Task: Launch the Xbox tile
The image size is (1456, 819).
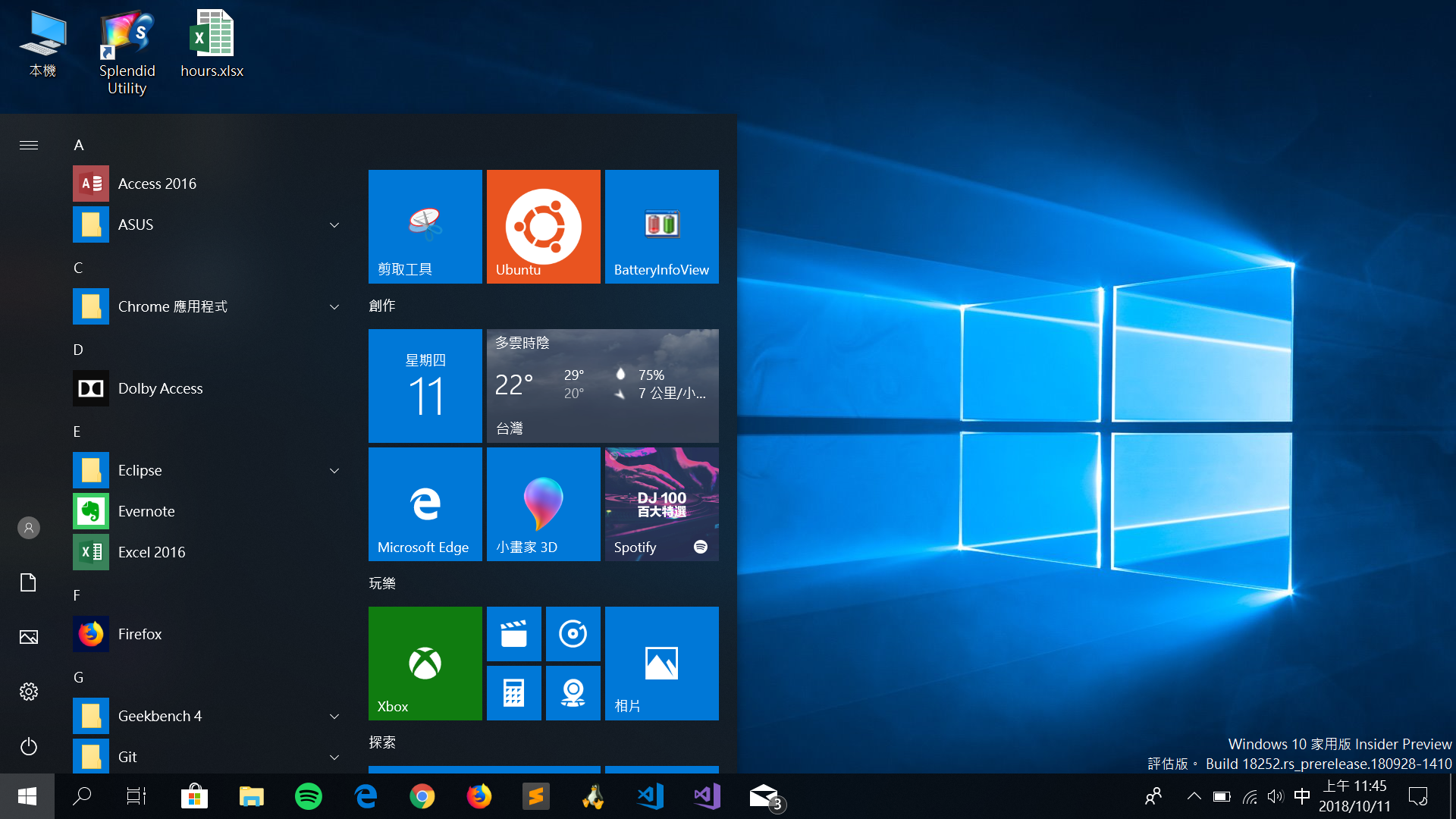Action: [425, 664]
